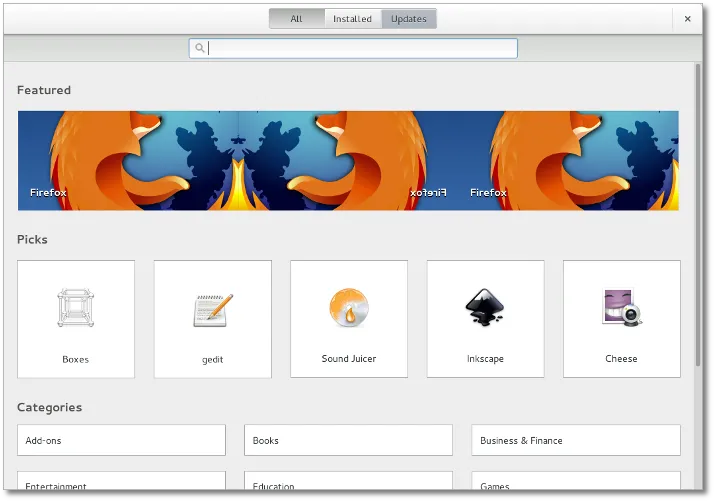The image size is (714, 501).
Task: Switch to the Installed tab
Action: tap(352, 19)
